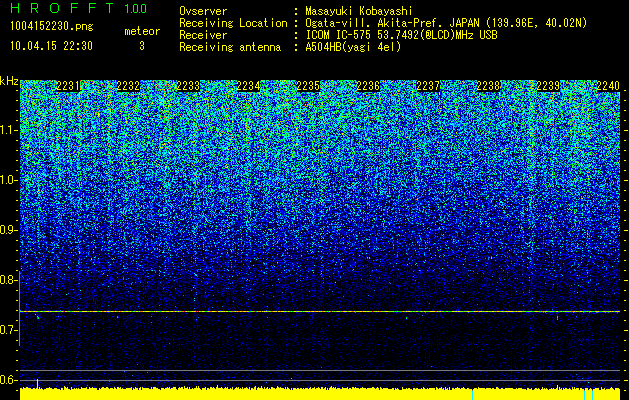
Task: Click the filename 1004152230.png
Action: pos(52,27)
